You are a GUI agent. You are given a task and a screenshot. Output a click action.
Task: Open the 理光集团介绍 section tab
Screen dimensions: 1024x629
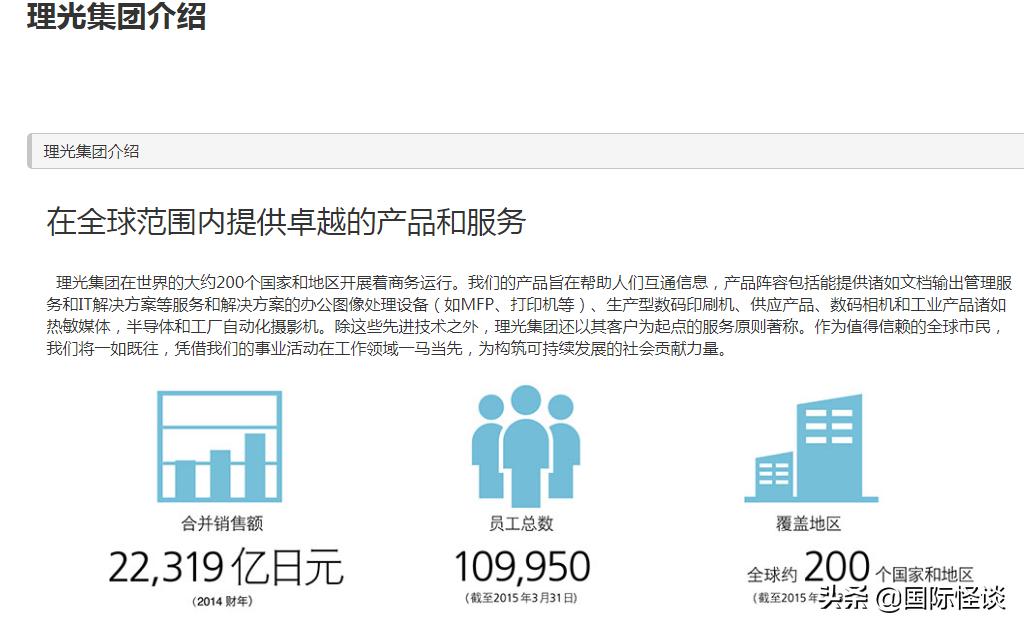[90, 152]
